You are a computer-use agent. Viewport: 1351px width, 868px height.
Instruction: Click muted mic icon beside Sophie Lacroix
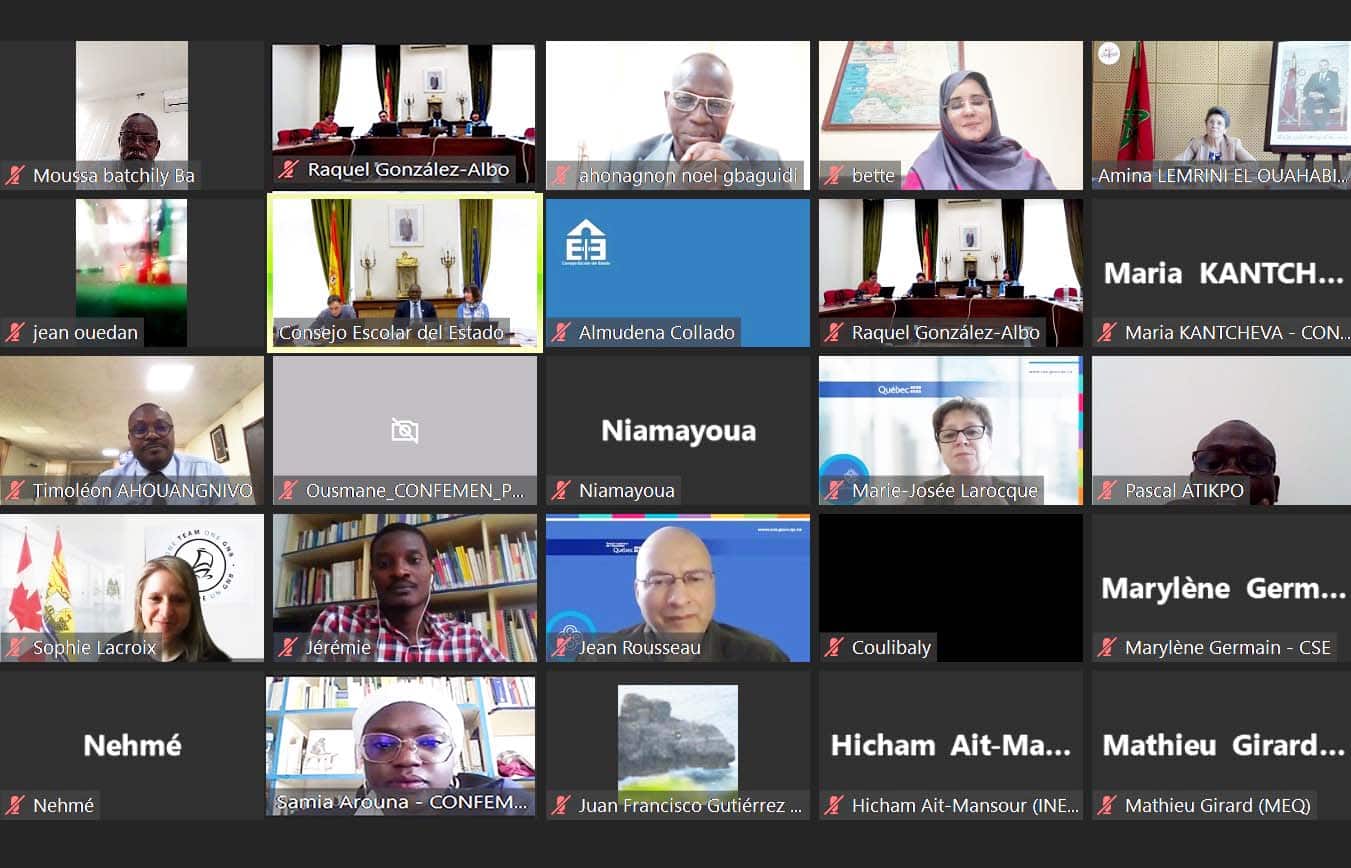tap(15, 648)
